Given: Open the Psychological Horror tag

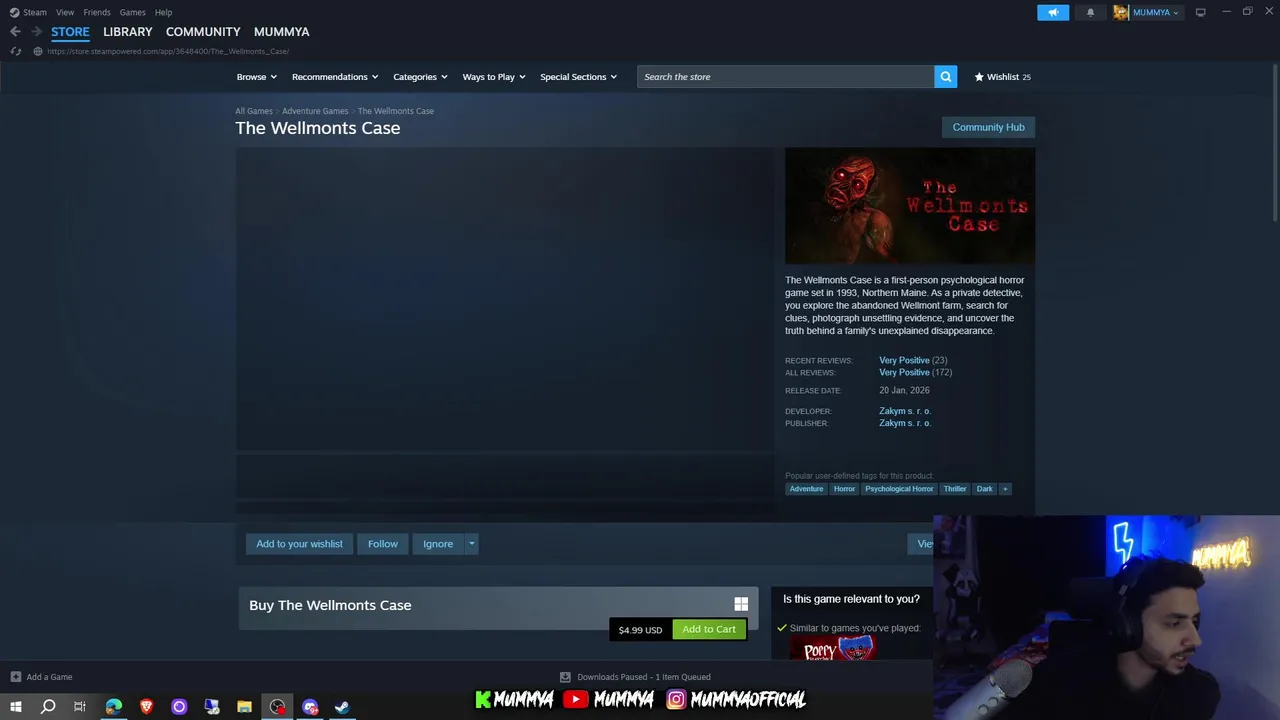Looking at the screenshot, I should [x=899, y=489].
